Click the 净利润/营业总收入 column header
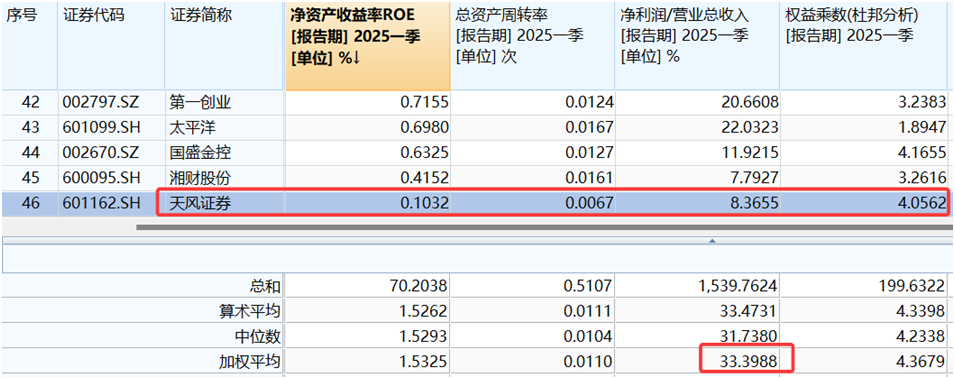Screen dimensions: 955x379 (x=697, y=46)
